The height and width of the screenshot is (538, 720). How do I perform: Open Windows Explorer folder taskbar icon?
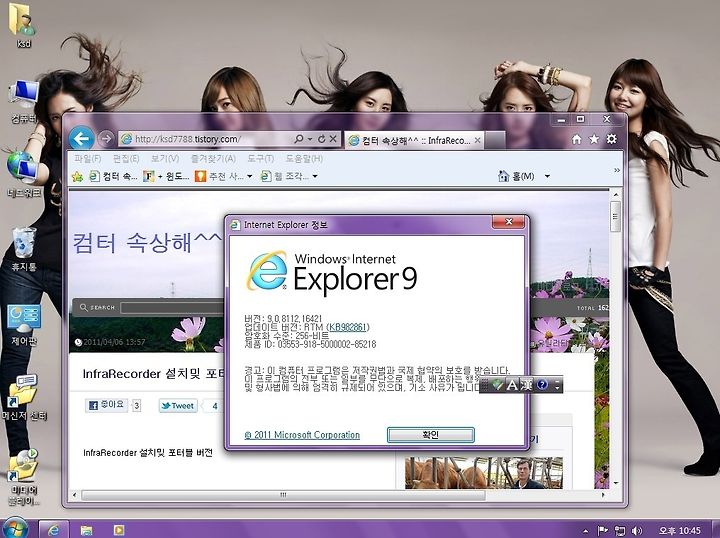86,530
